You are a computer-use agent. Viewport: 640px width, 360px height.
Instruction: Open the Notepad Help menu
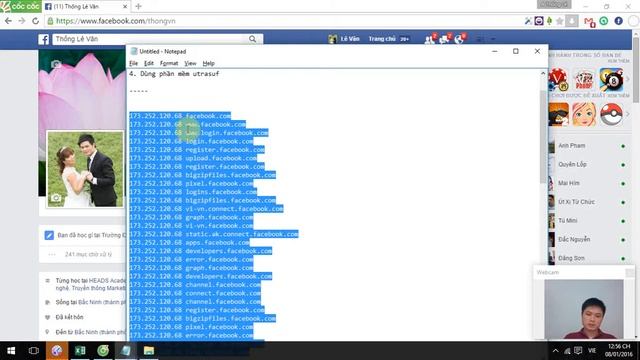coord(209,63)
